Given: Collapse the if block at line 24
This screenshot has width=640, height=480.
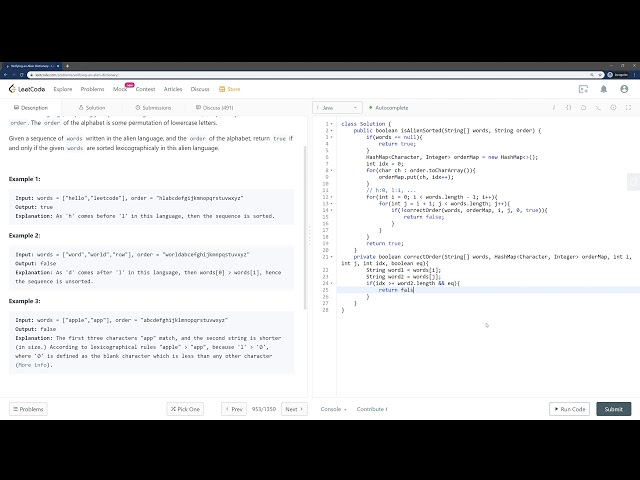Looking at the screenshot, I should [331, 283].
